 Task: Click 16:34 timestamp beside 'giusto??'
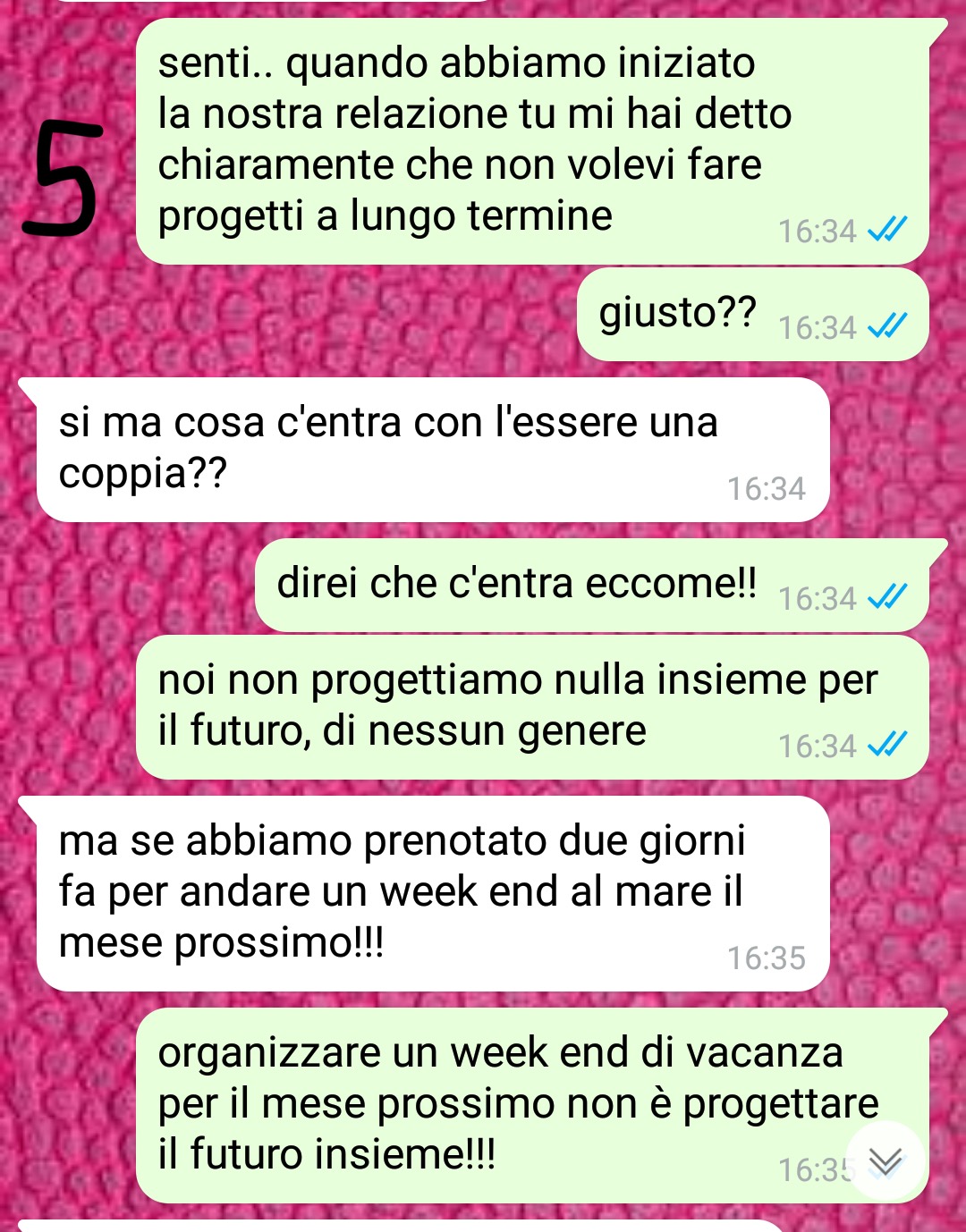[818, 328]
